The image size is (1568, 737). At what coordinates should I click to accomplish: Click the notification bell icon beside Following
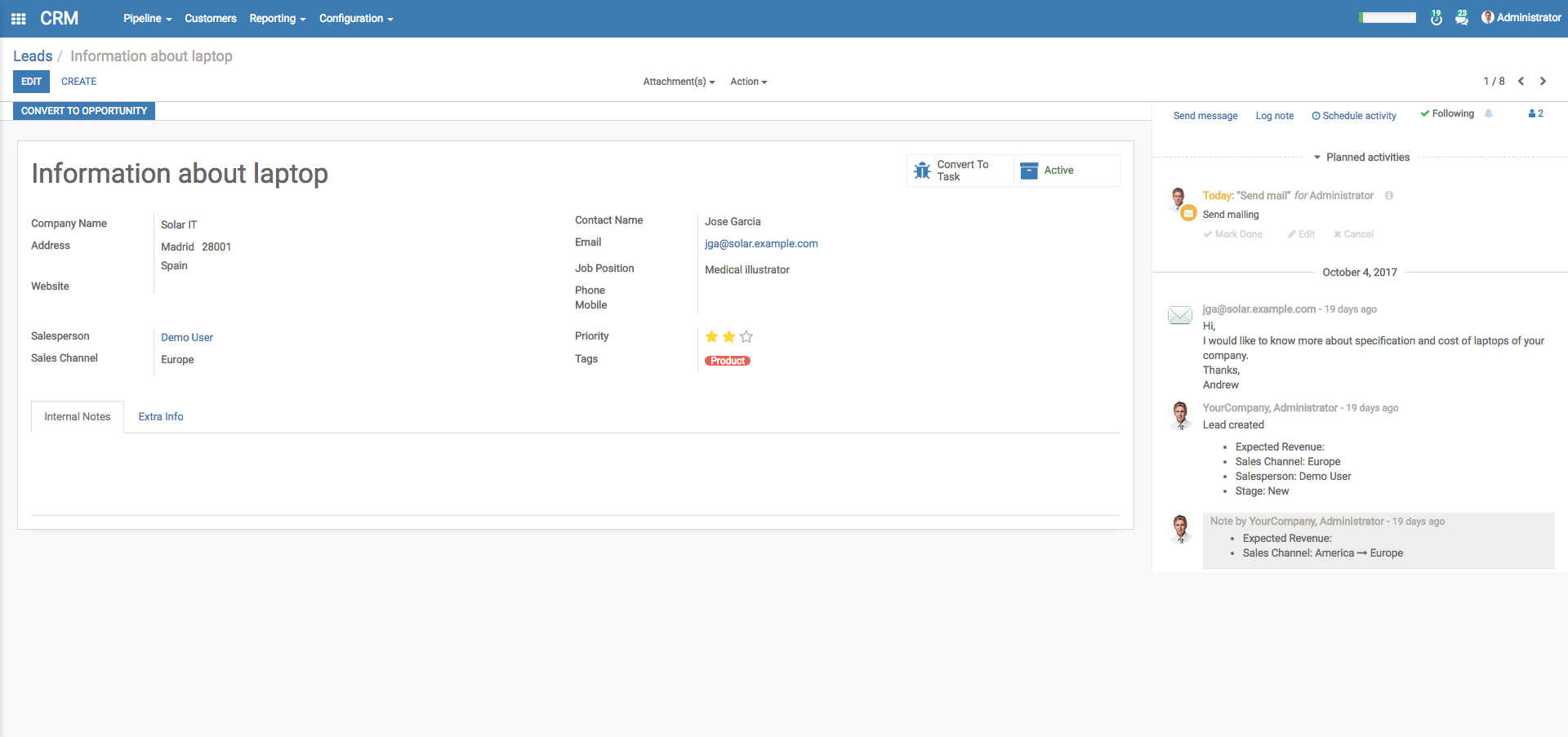pos(1489,114)
